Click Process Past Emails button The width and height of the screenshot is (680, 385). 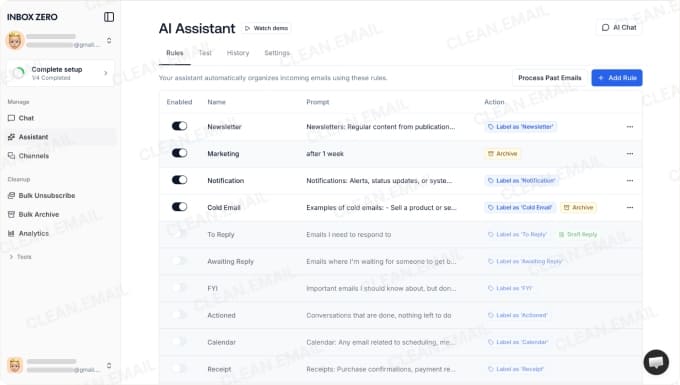point(549,78)
